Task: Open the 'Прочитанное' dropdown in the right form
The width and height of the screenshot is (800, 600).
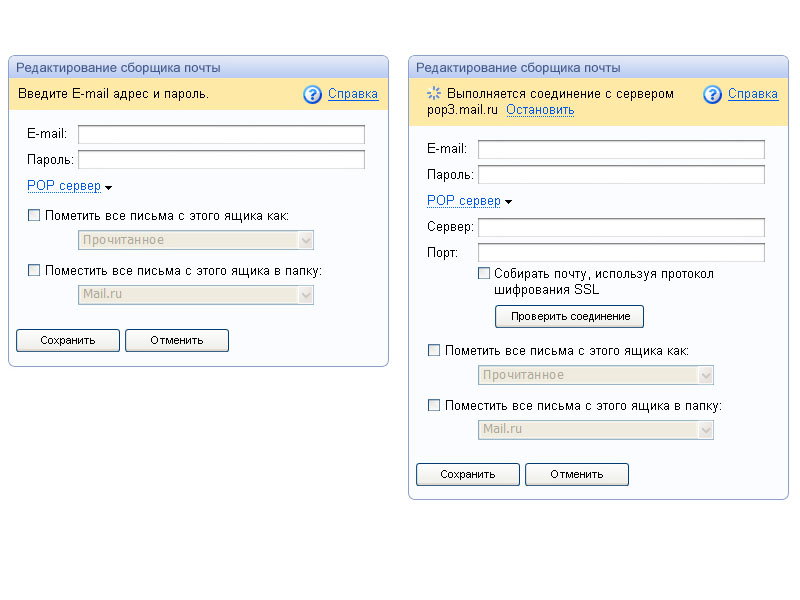Action: coord(596,375)
